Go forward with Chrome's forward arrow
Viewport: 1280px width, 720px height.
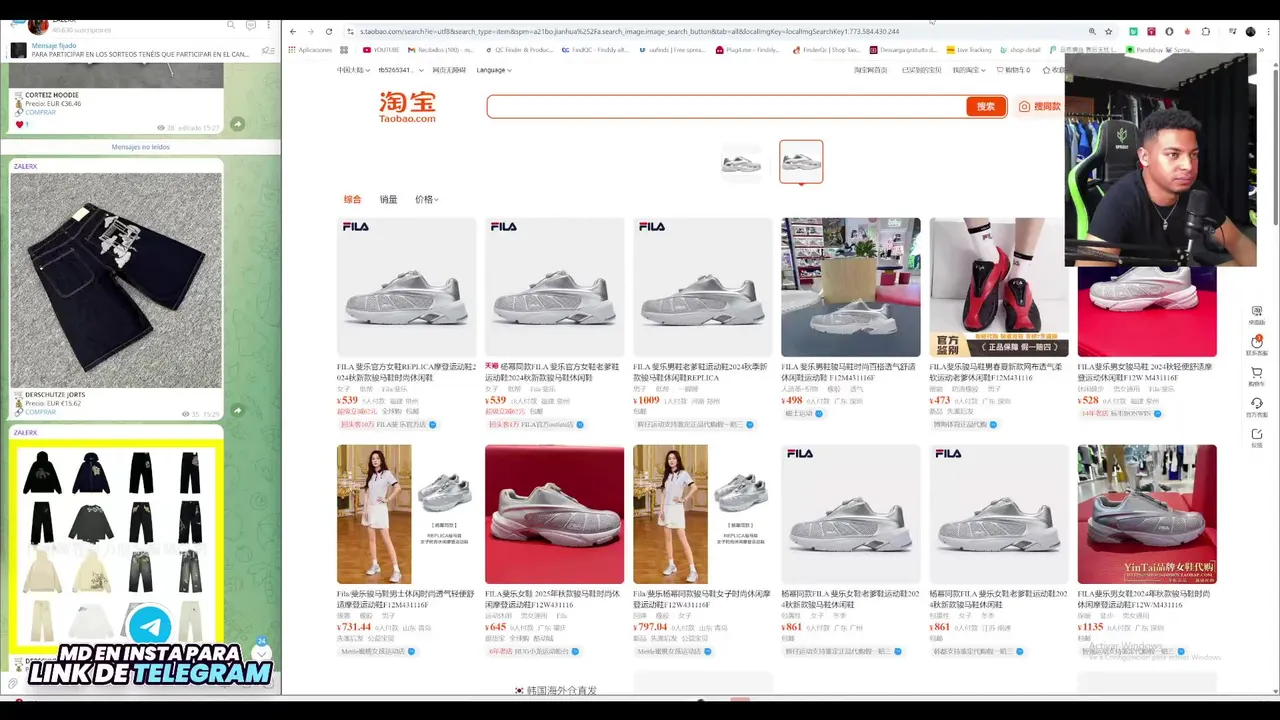click(x=310, y=32)
